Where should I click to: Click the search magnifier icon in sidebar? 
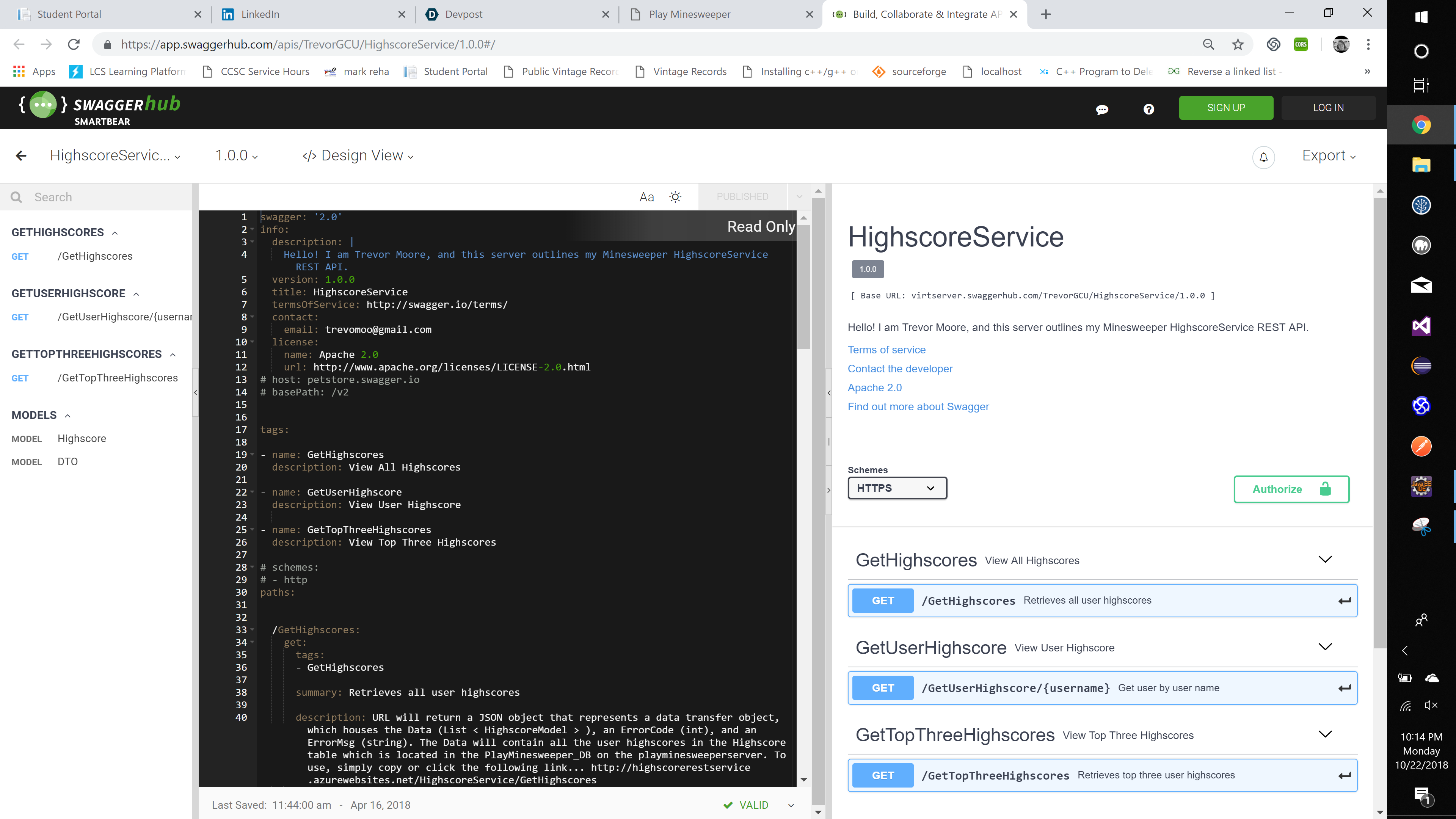click(x=16, y=197)
